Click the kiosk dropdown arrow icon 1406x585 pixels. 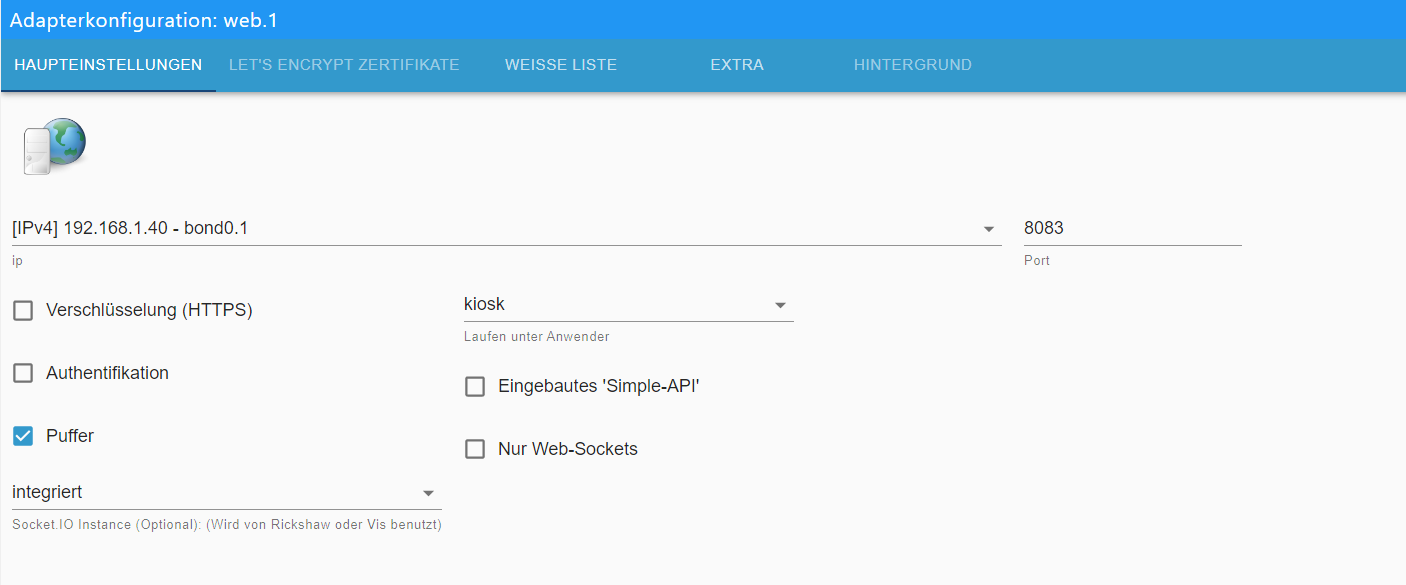781,305
